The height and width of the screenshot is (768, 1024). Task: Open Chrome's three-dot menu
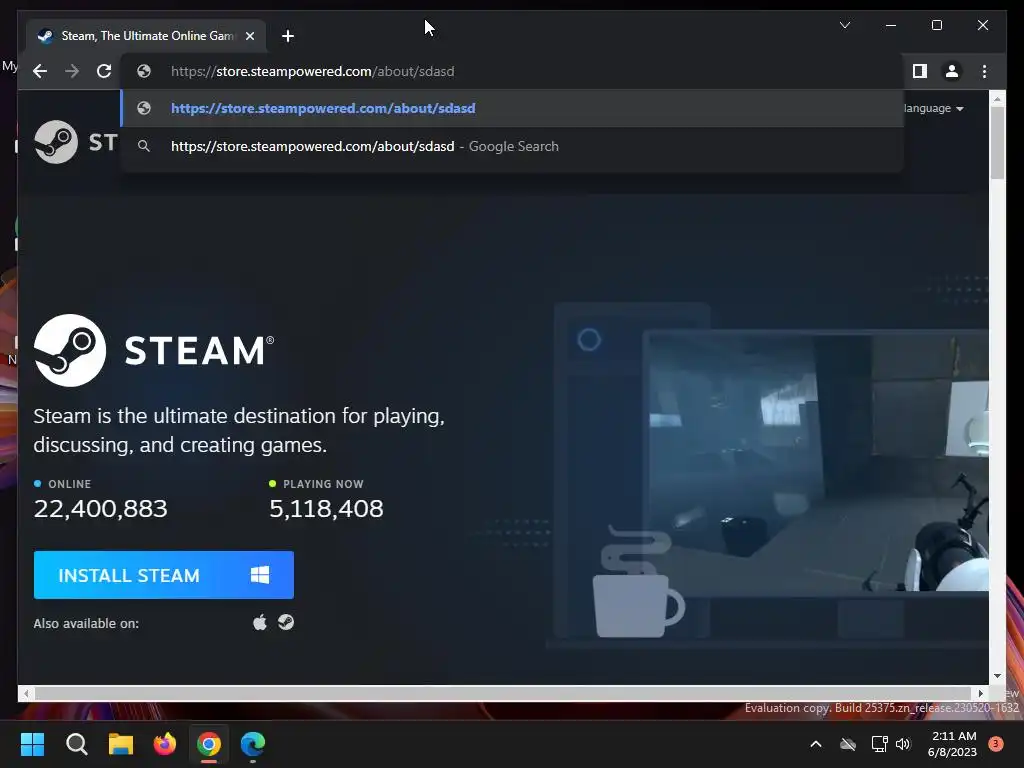point(984,71)
